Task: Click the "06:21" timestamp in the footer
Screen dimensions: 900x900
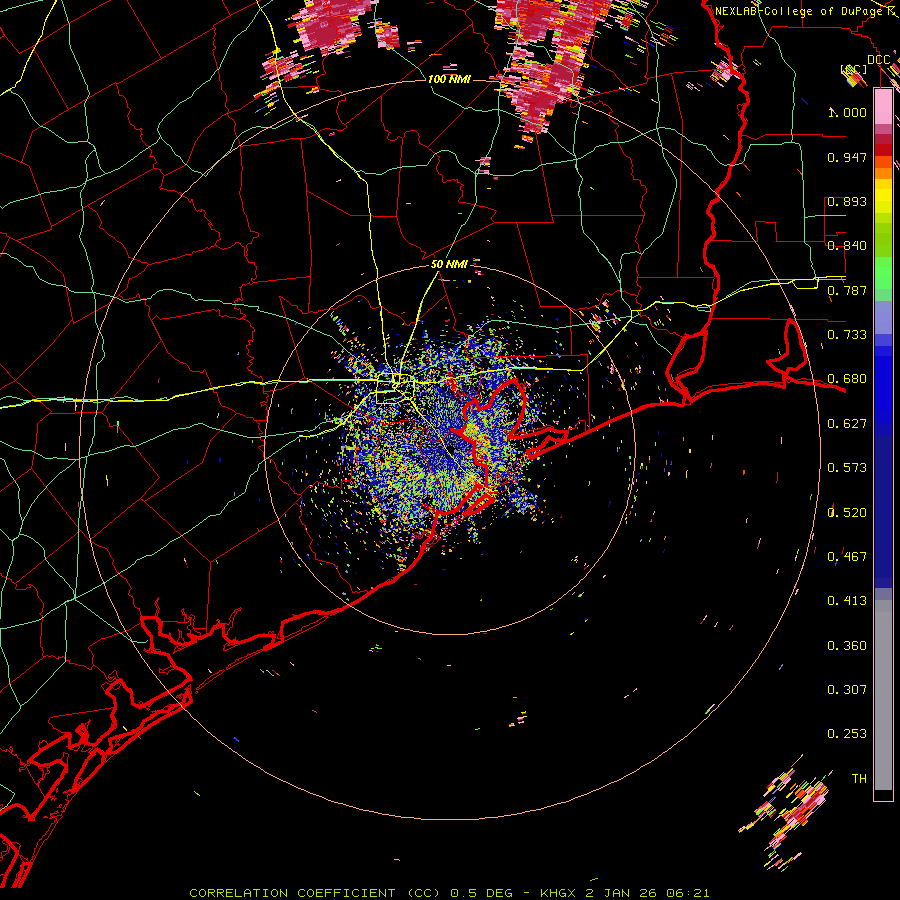Action: coord(688,893)
